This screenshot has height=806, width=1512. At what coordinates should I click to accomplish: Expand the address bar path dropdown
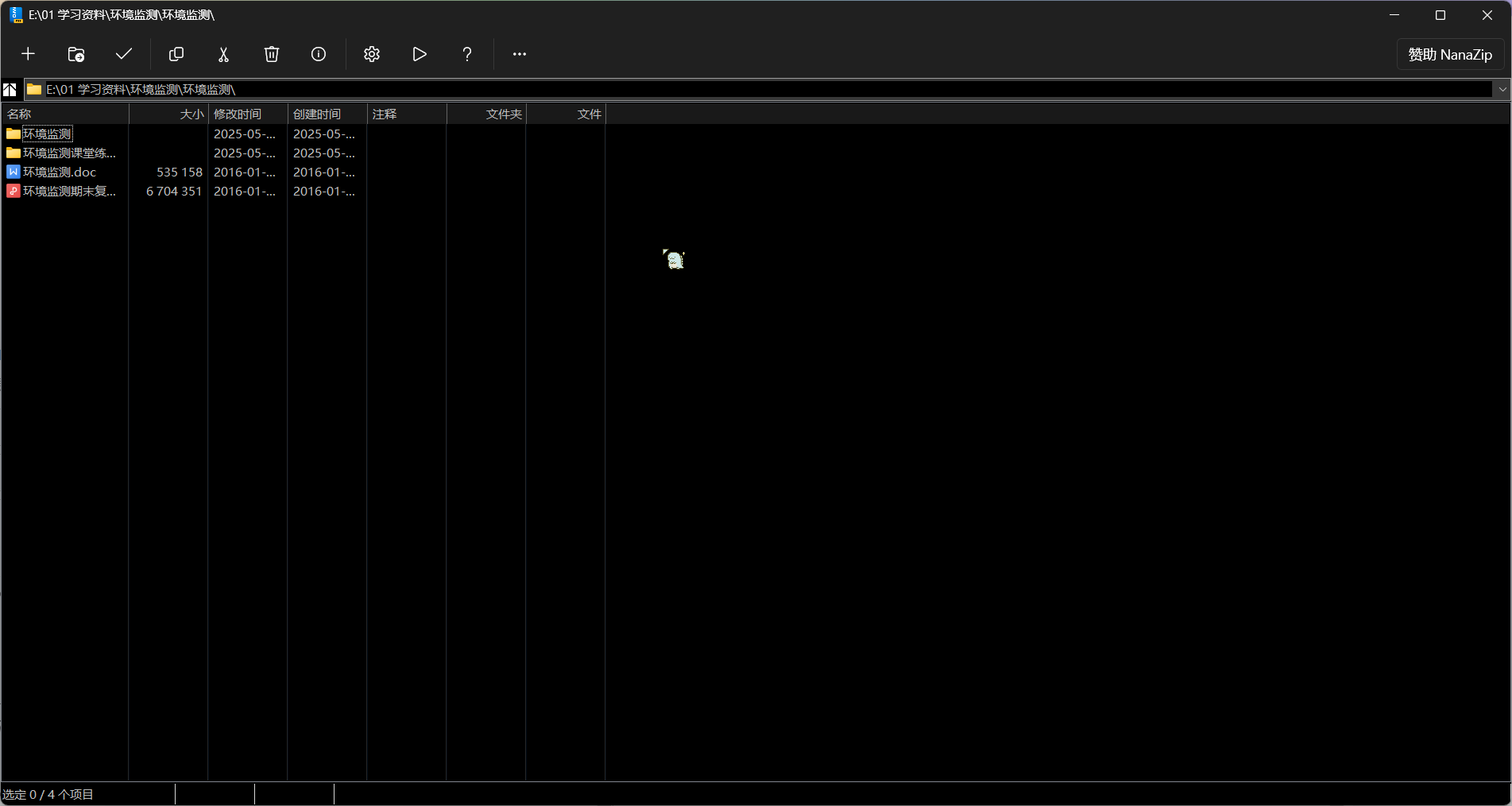pyautogui.click(x=1502, y=89)
